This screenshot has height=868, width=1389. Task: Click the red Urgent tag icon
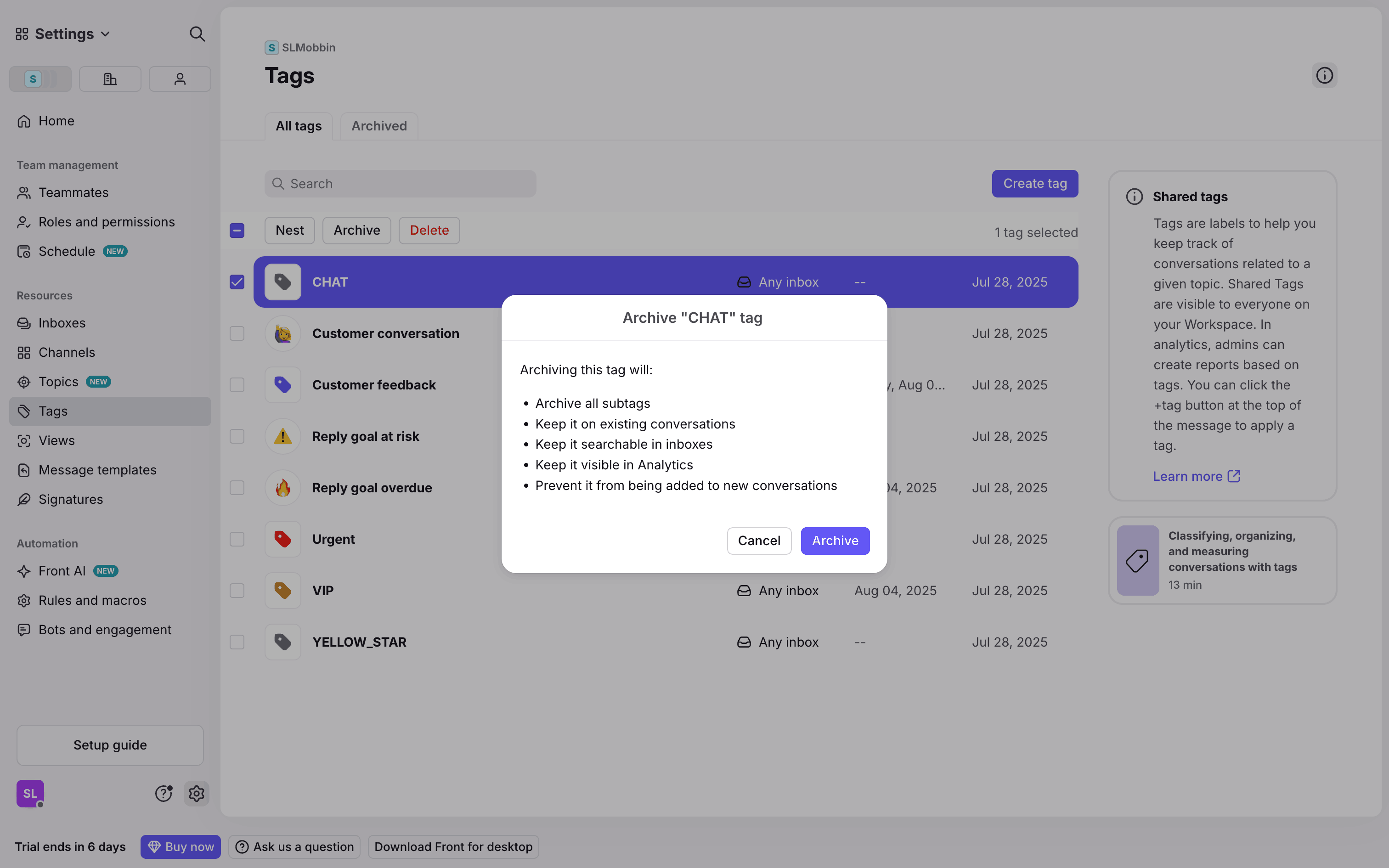pos(282,539)
